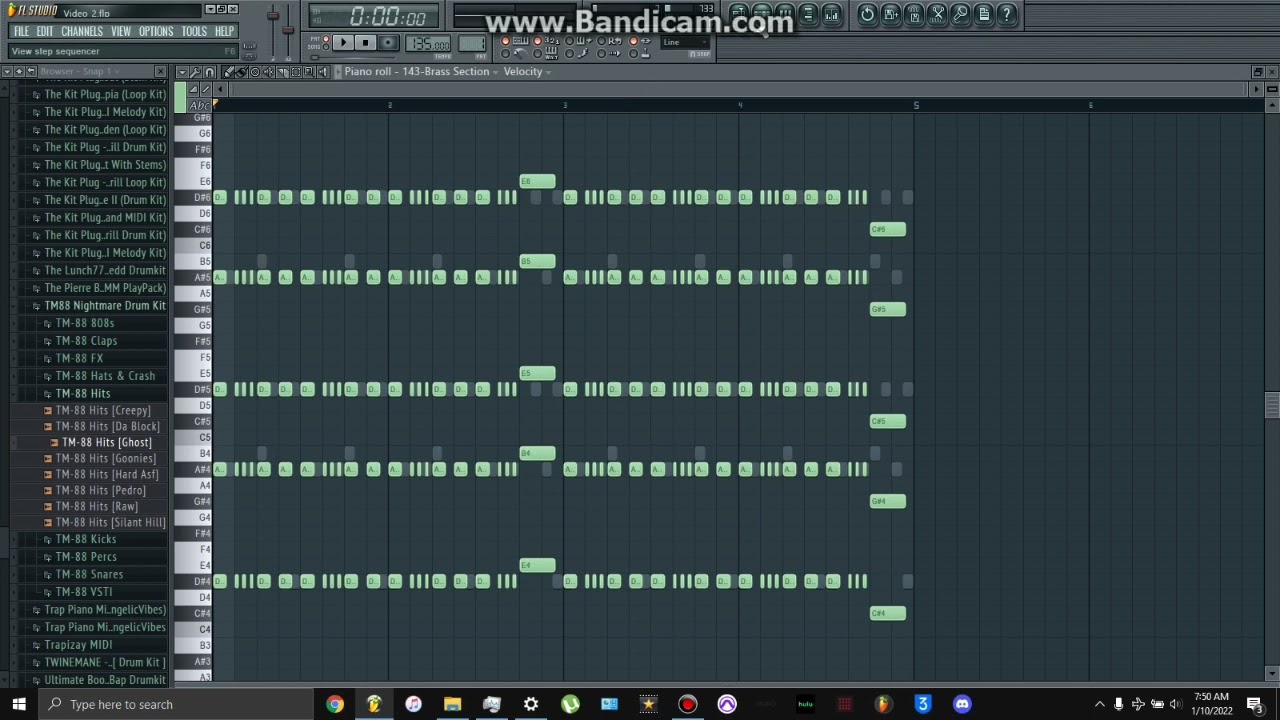Open the OPTIONS menu
The height and width of the screenshot is (720, 1280).
(x=156, y=31)
